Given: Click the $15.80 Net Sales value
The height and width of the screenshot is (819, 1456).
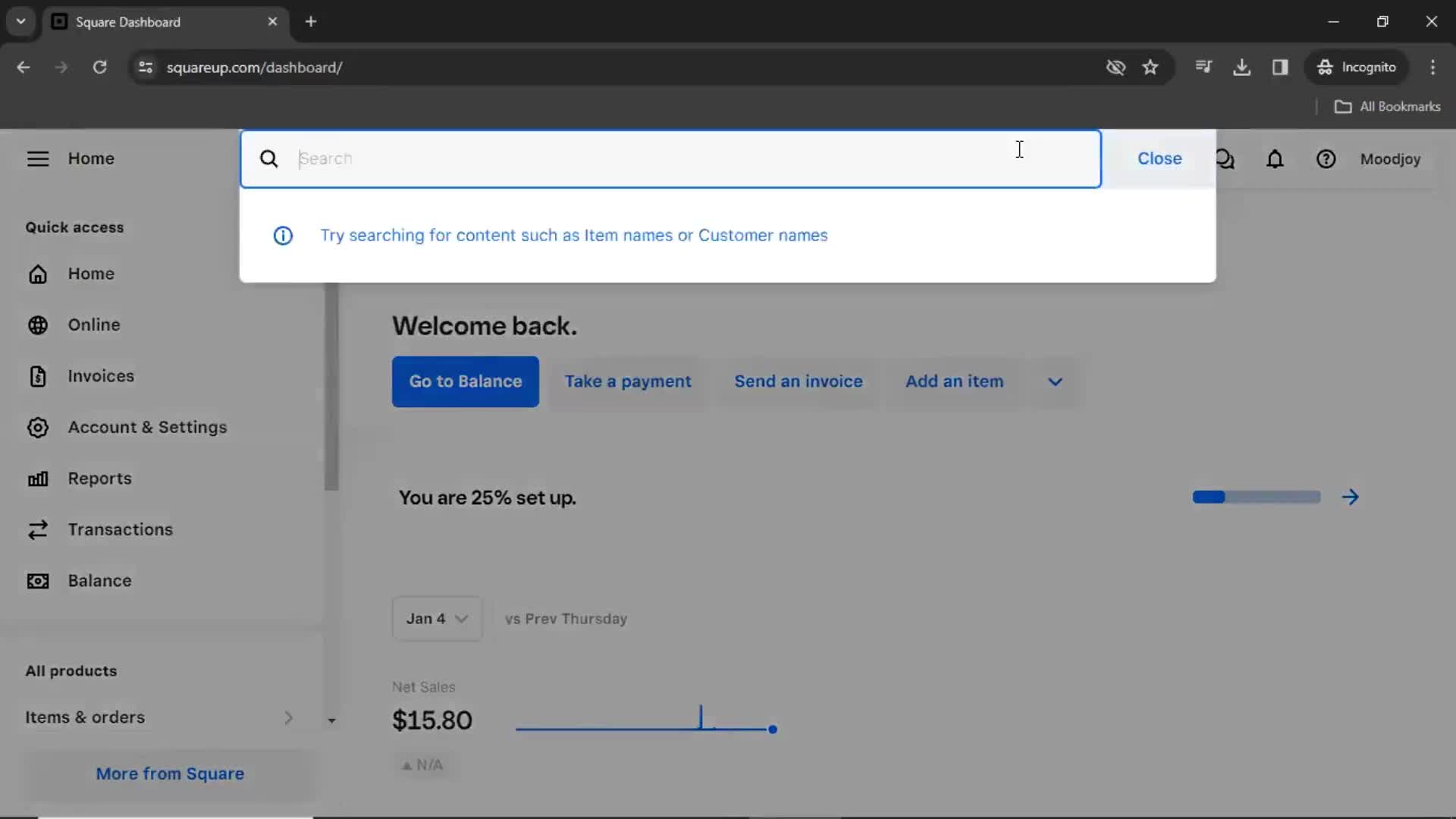Looking at the screenshot, I should pyautogui.click(x=432, y=720).
